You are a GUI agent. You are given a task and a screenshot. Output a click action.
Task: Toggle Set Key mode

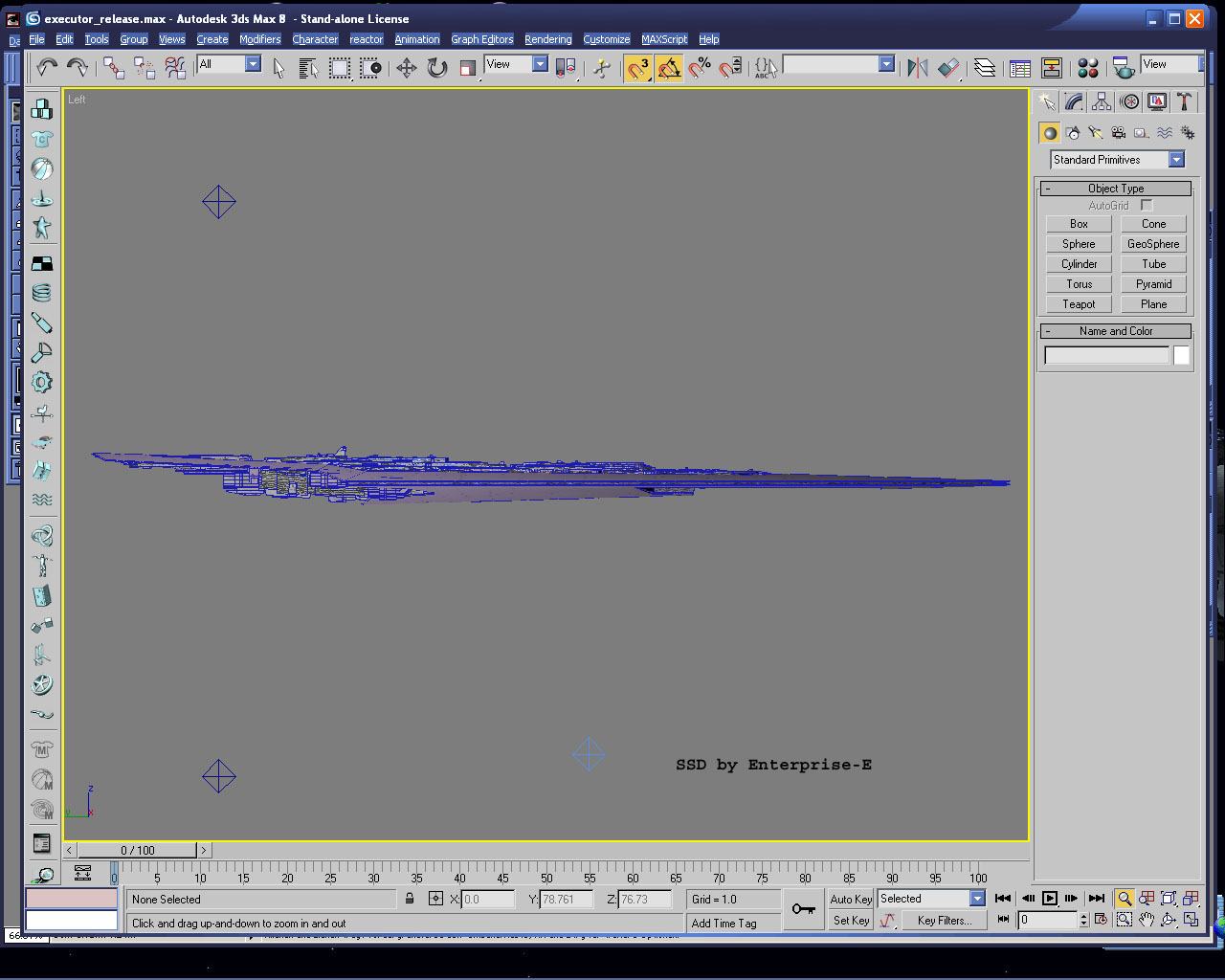(x=851, y=921)
